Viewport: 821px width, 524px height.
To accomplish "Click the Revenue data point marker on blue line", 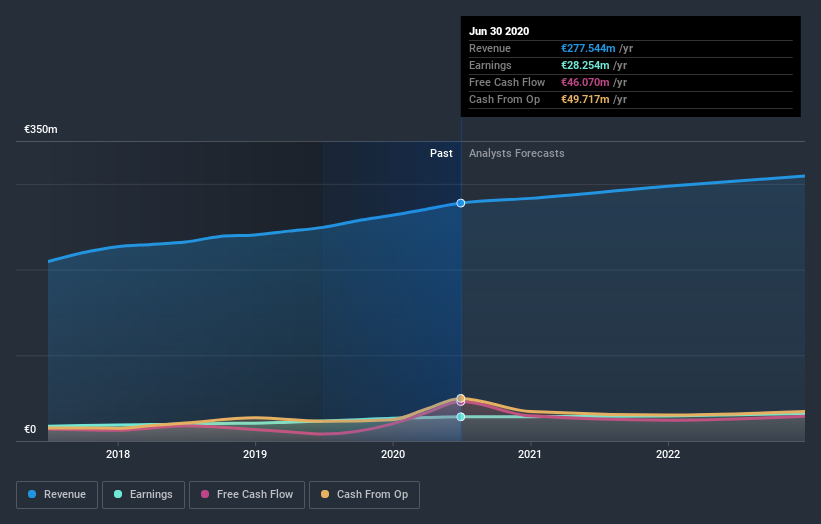I will [460, 203].
